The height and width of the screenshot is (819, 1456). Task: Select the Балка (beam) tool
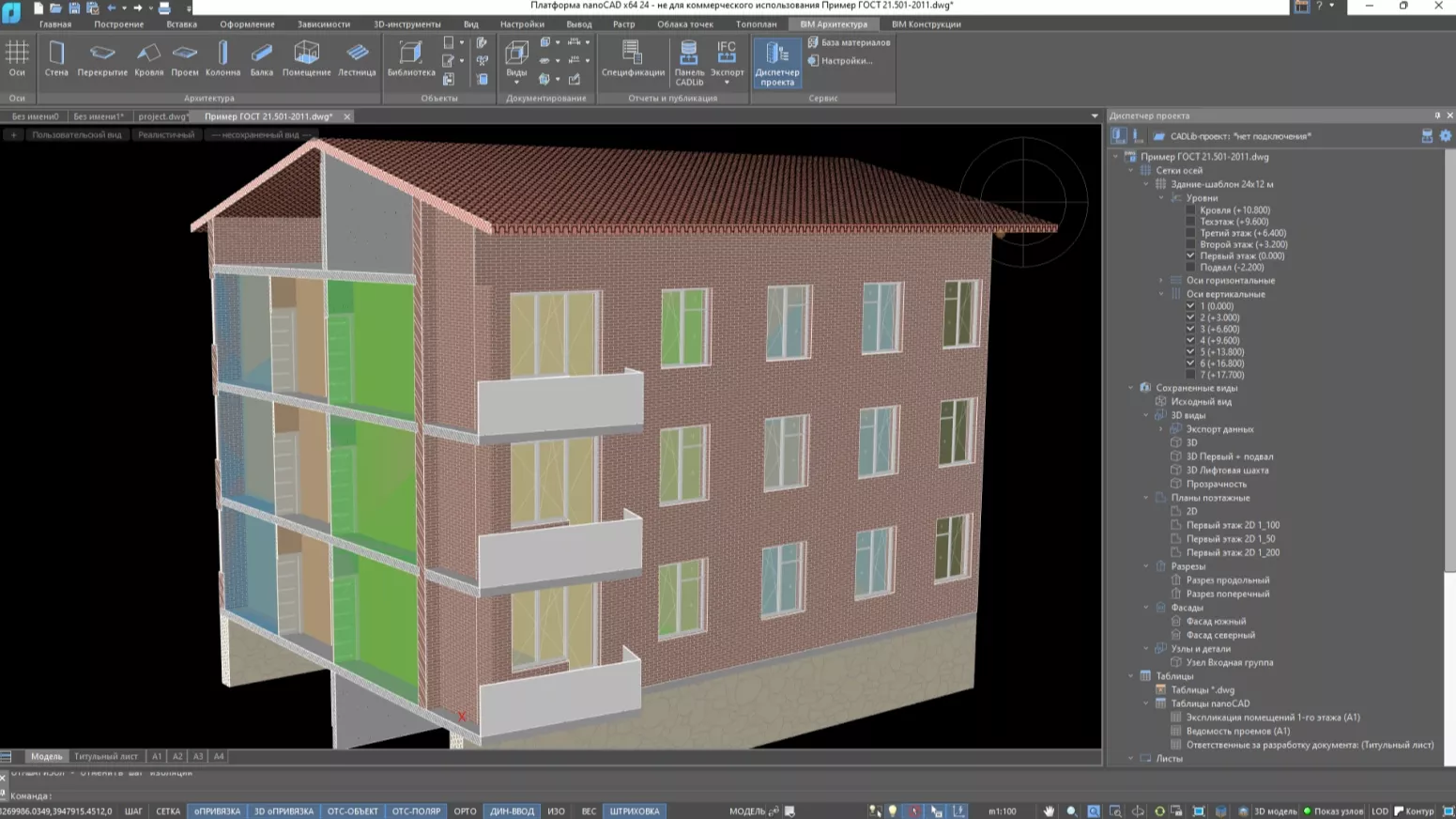click(263, 58)
